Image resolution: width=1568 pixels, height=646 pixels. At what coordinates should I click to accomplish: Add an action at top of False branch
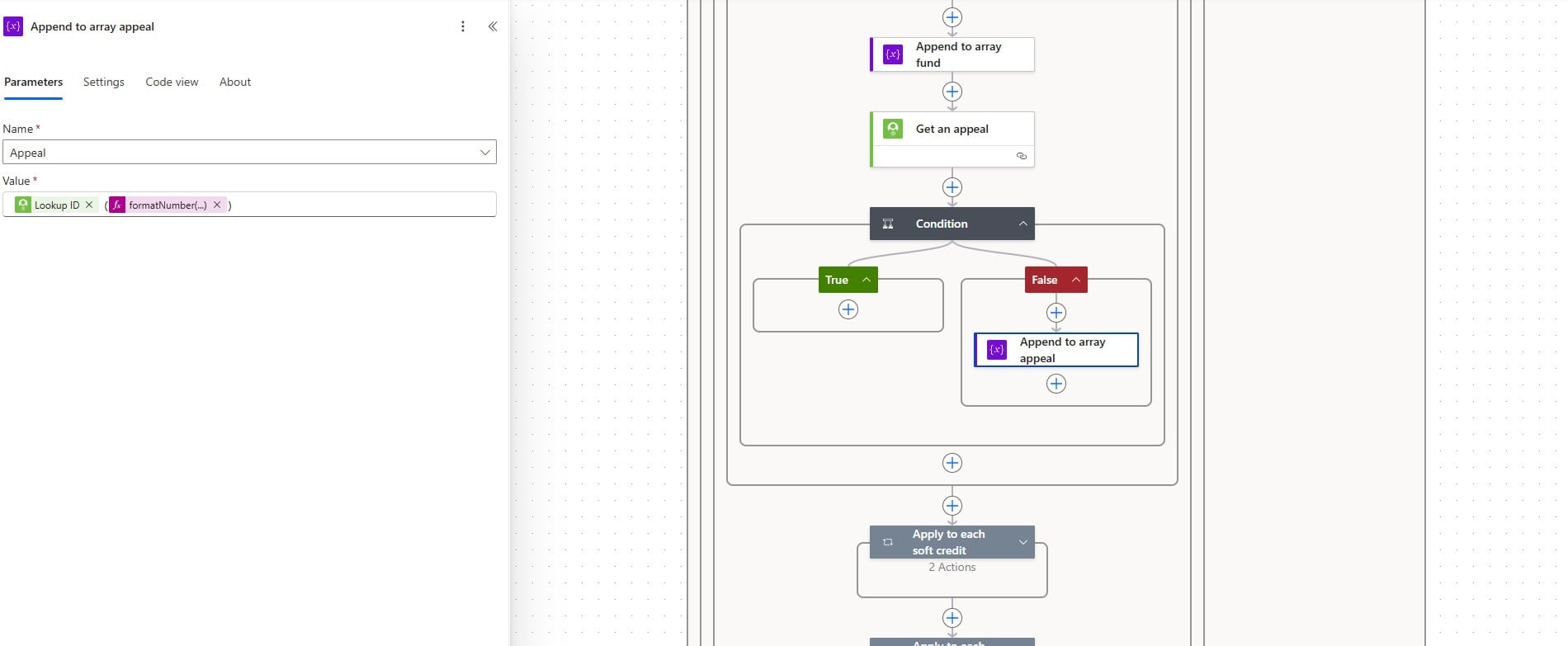(x=1056, y=313)
